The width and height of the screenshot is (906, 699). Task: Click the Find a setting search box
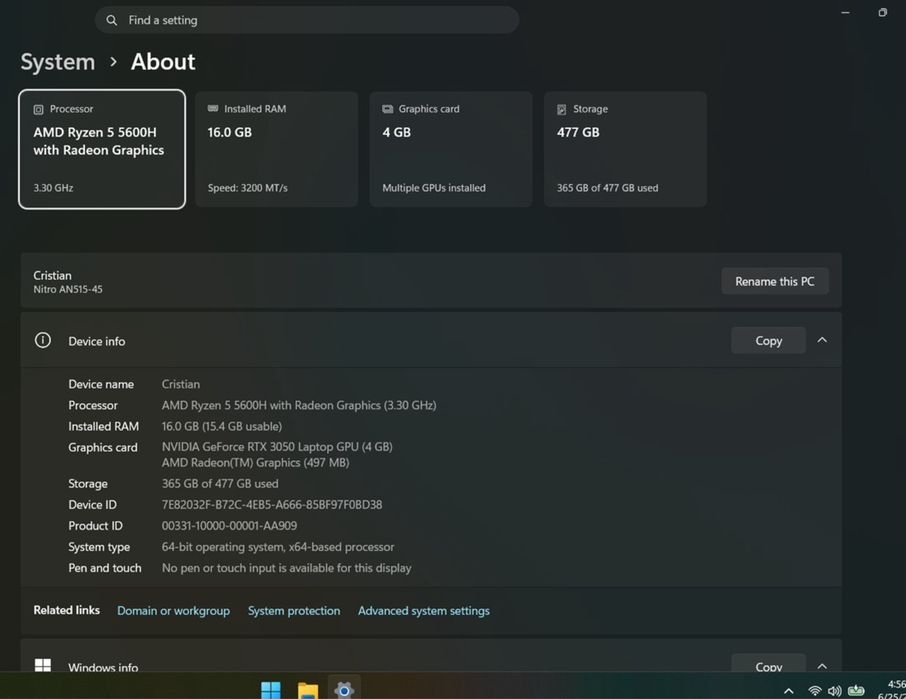tap(307, 20)
